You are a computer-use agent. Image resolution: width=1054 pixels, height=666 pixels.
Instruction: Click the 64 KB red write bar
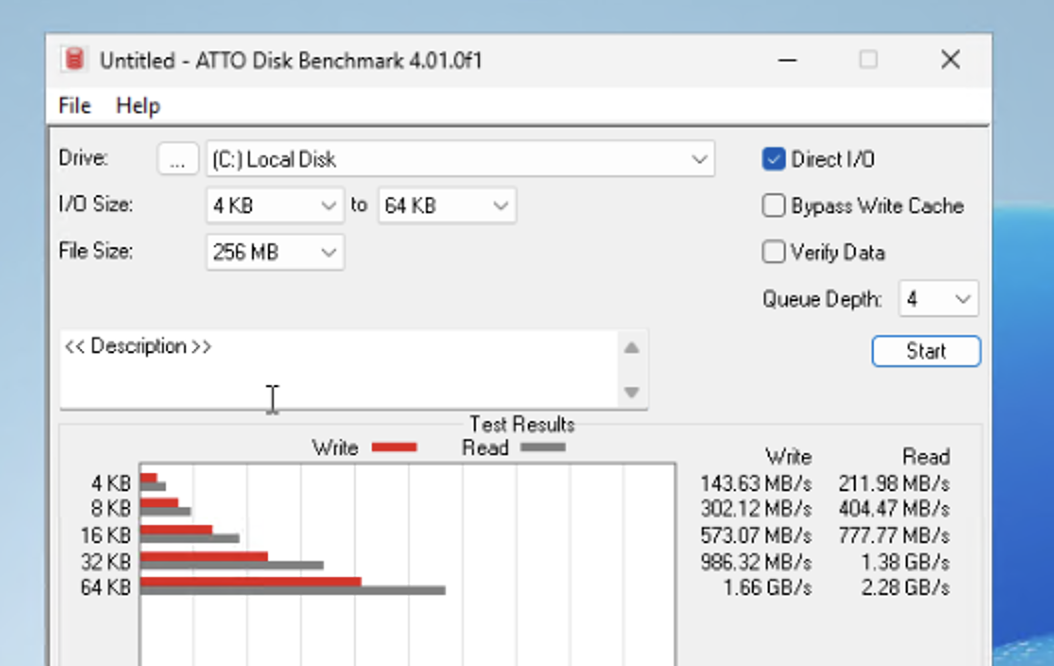point(251,581)
